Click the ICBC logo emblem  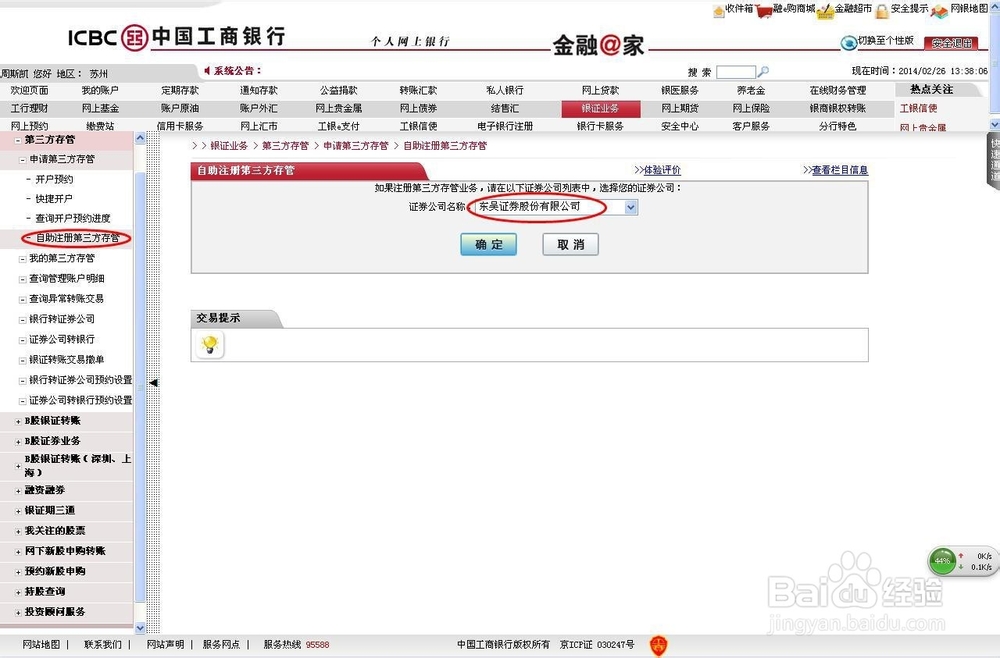coord(134,37)
